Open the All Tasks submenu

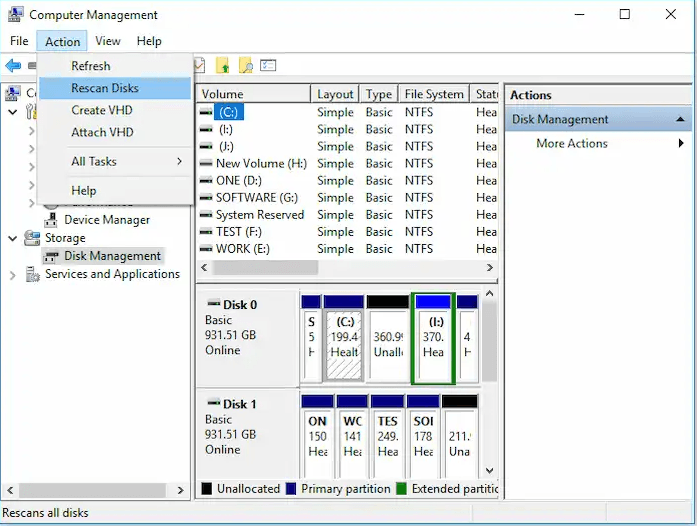click(x=95, y=161)
